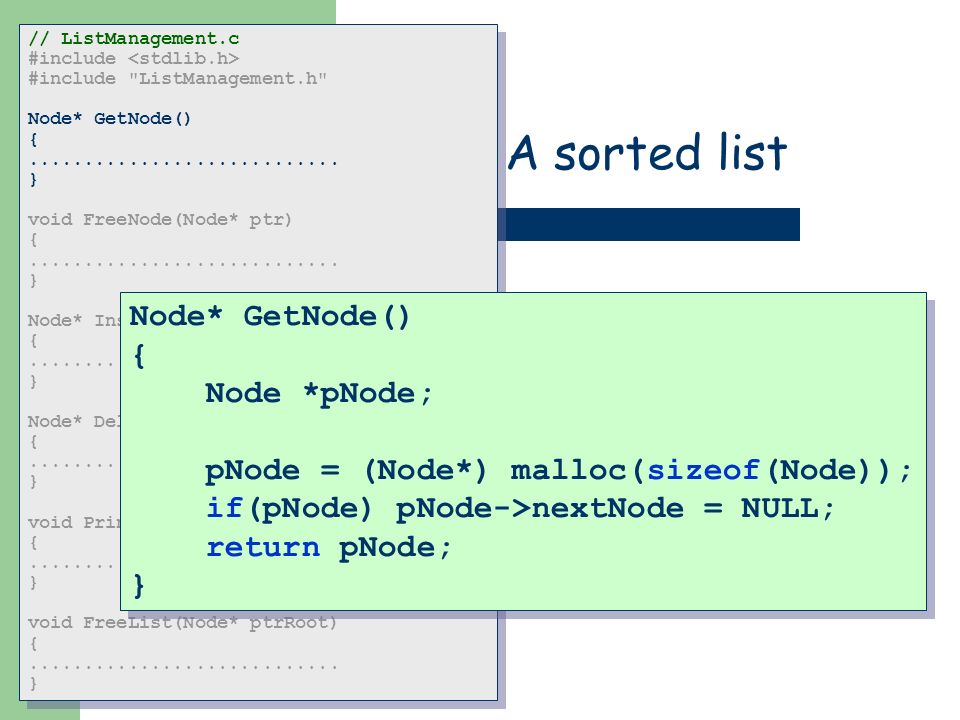960x720 pixels.
Task: Click the large 'Node* GetNode()' heading in green box
Action: pyautogui.click(x=269, y=317)
